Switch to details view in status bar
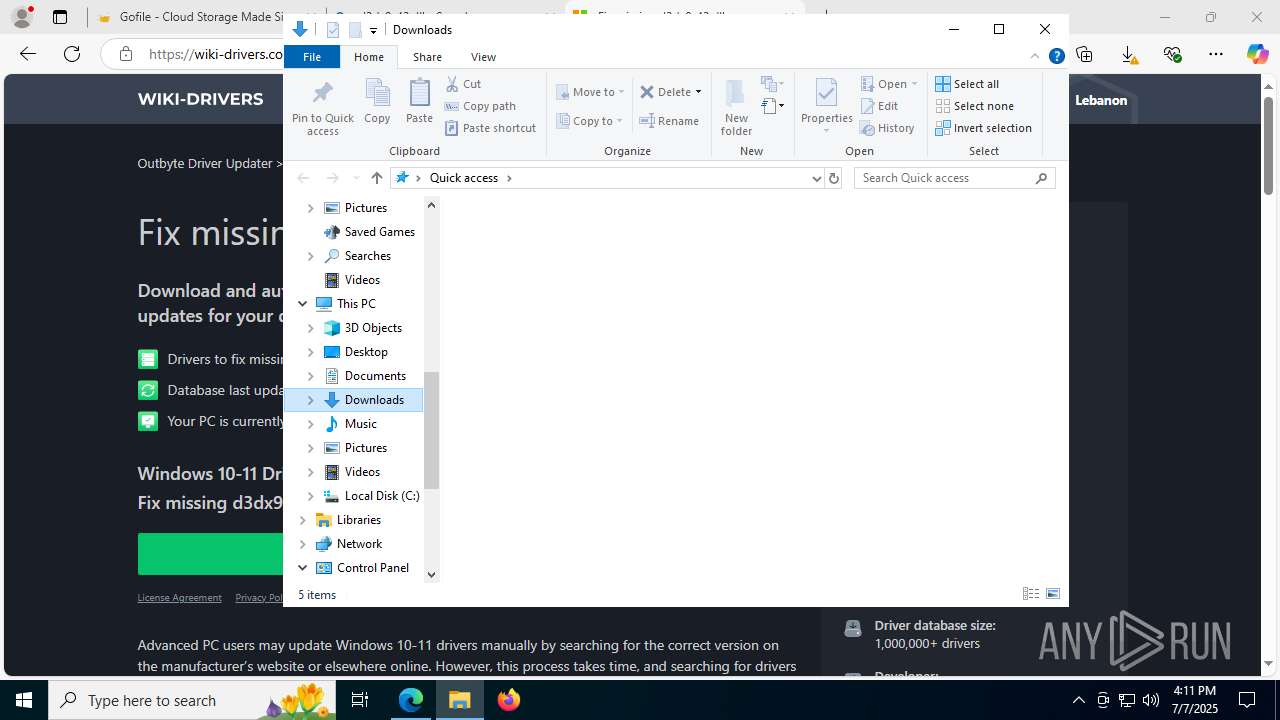This screenshot has height=720, width=1280. pos(1031,594)
